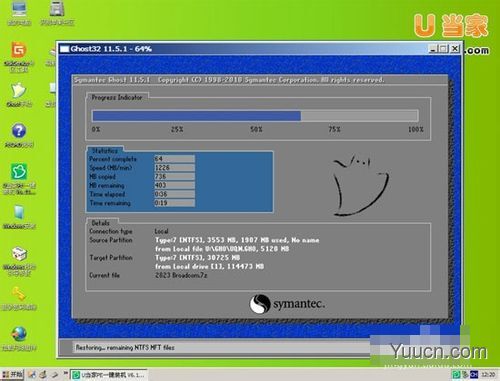The height and width of the screenshot is (381, 500).
Task: Click the Ghost32 title bar system icon
Action: pos(64,49)
